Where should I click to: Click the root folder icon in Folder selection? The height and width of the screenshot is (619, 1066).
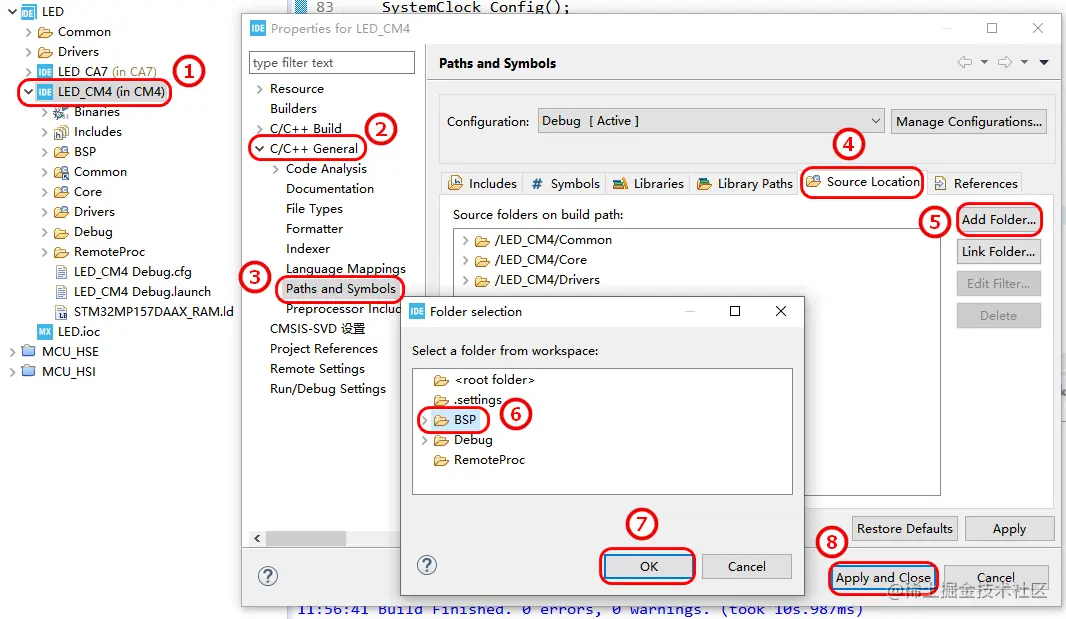[441, 380]
